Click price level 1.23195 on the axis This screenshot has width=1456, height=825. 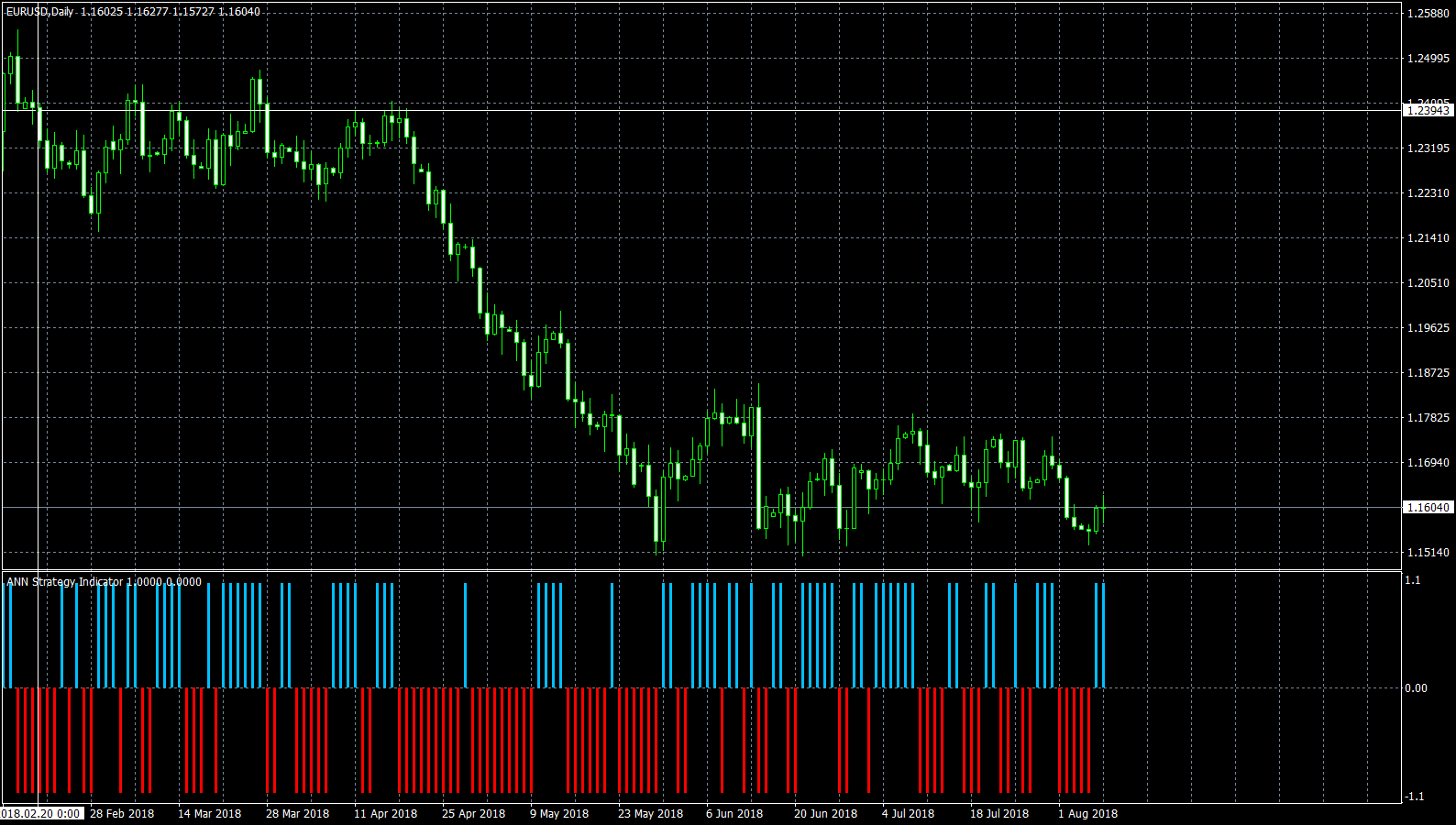1428,148
